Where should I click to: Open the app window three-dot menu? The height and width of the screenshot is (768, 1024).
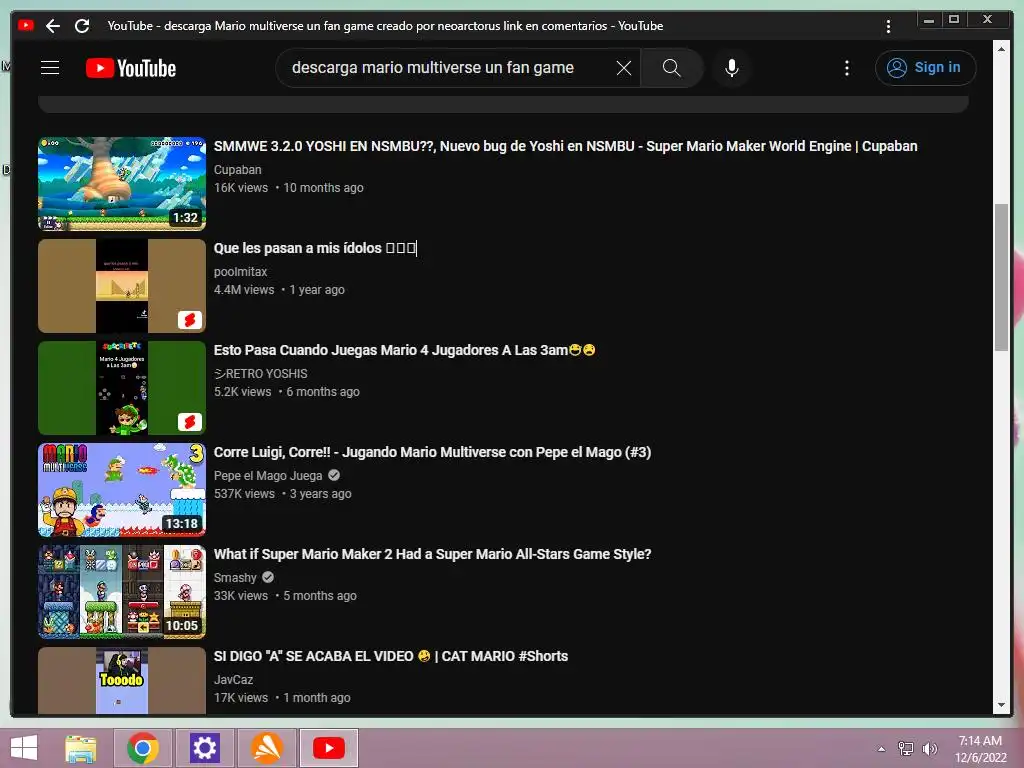[x=888, y=26]
